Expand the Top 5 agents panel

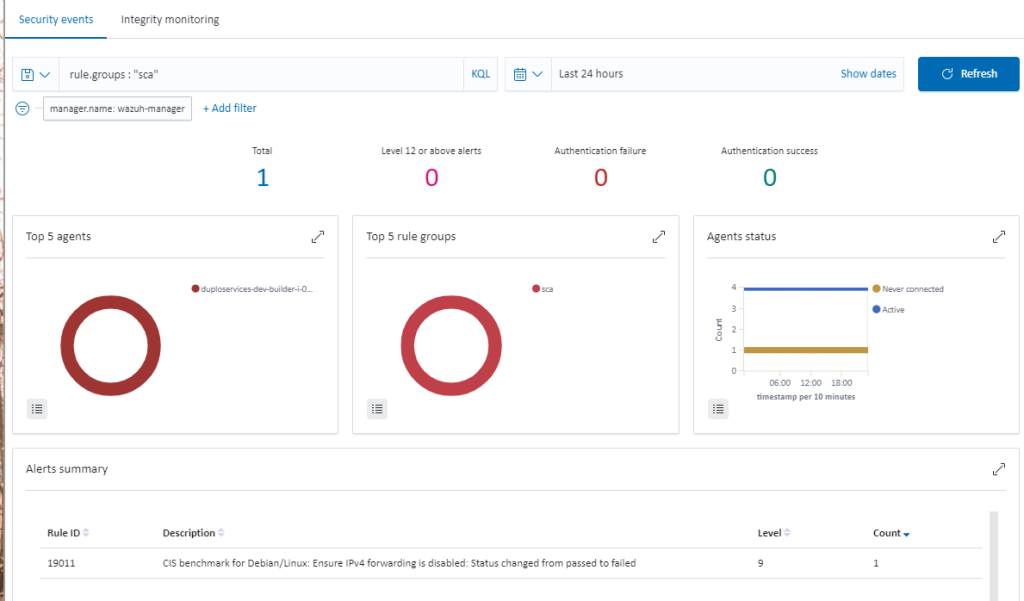pos(318,237)
